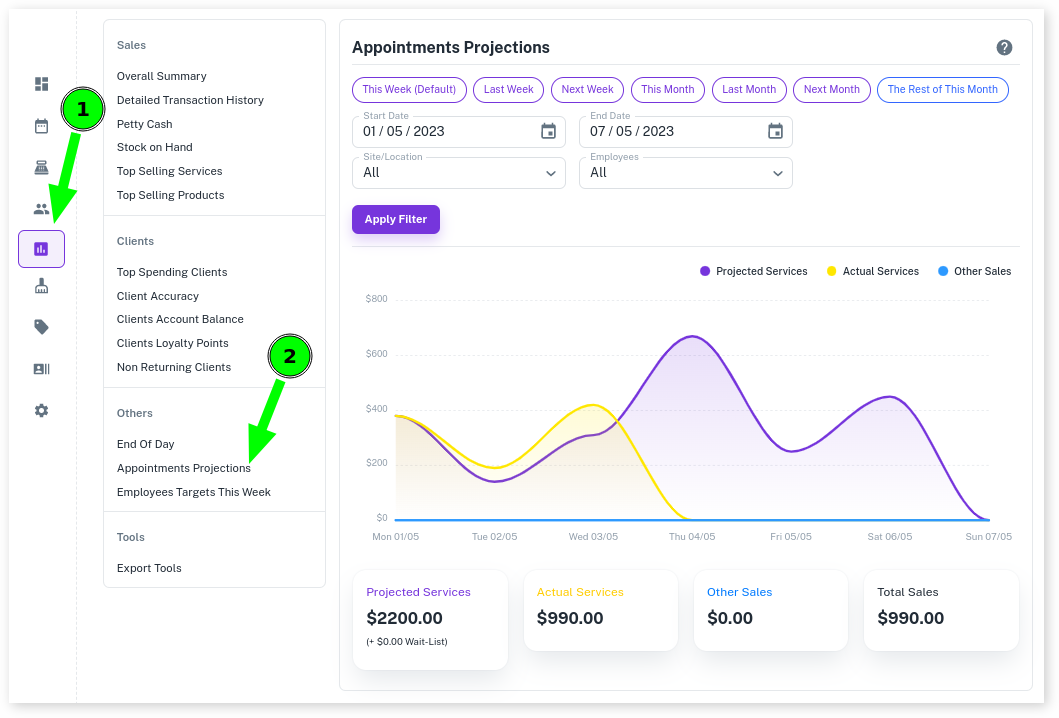Open the contact card icon in sidebar
The image size is (1059, 718).
[x=41, y=368]
